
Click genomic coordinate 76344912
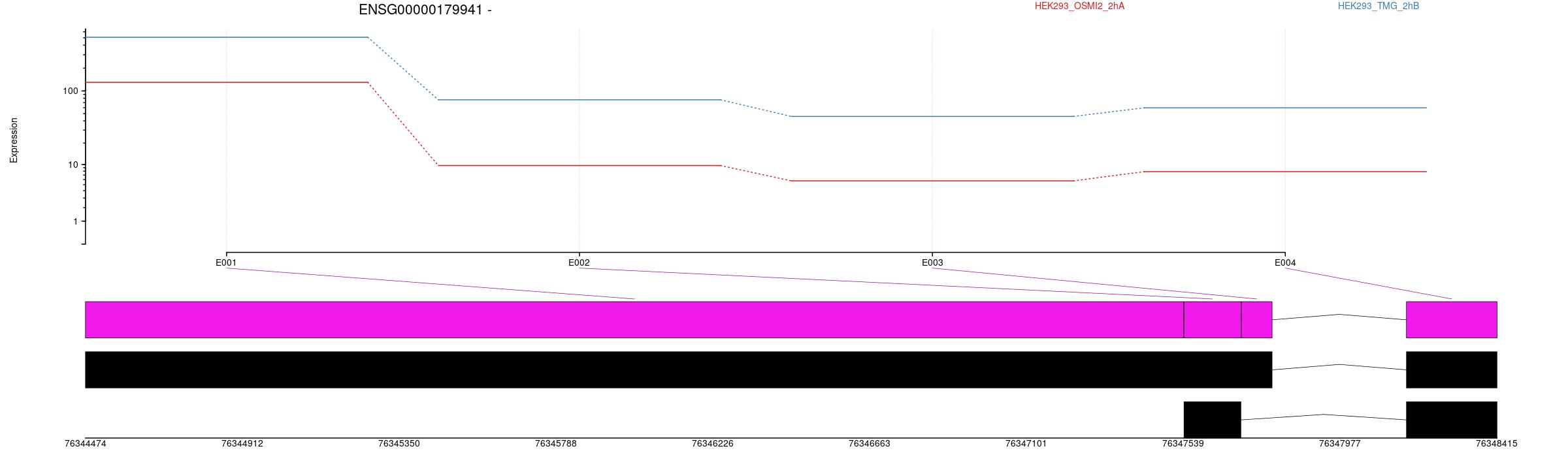click(242, 444)
